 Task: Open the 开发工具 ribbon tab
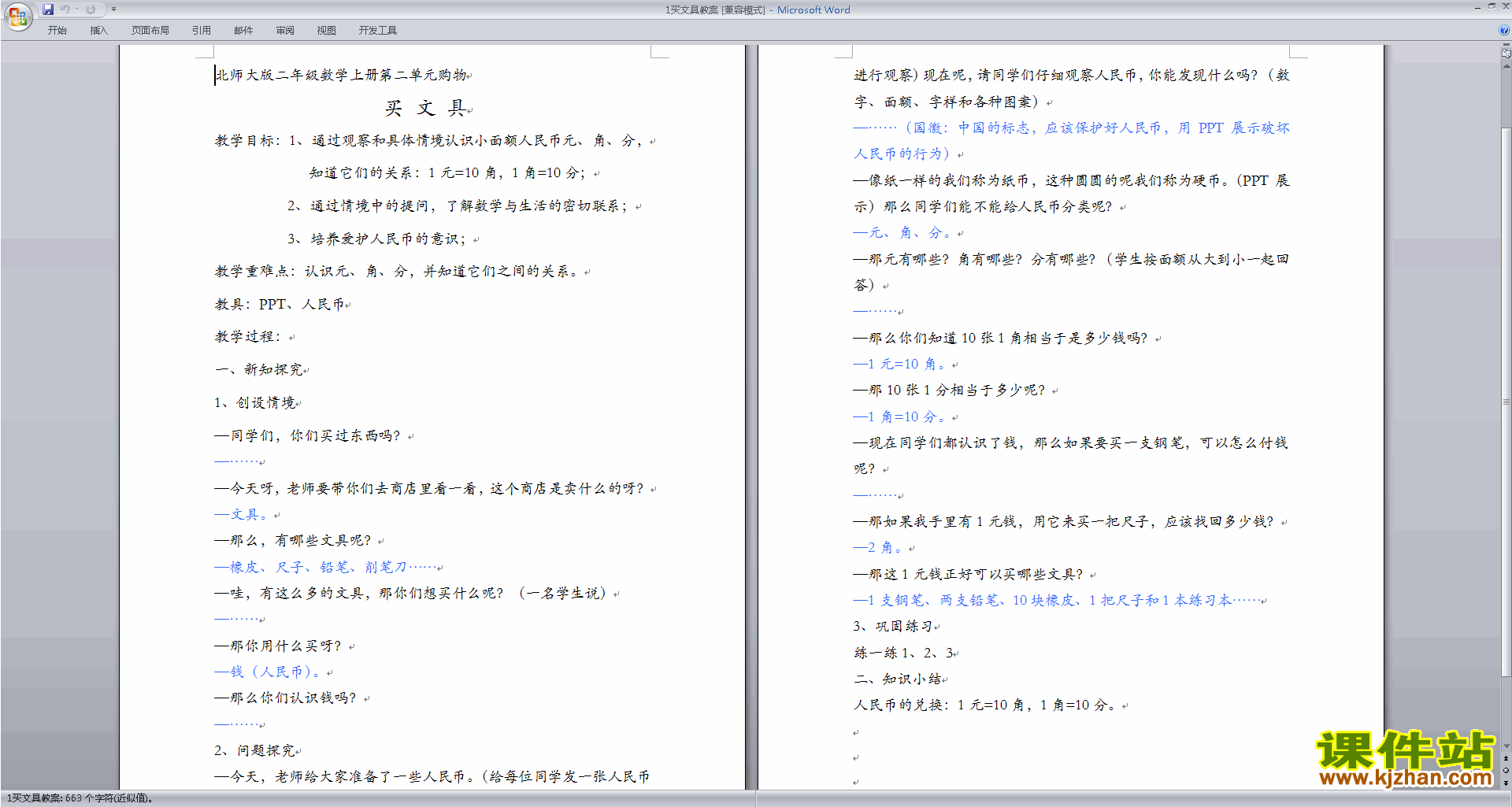coord(378,31)
